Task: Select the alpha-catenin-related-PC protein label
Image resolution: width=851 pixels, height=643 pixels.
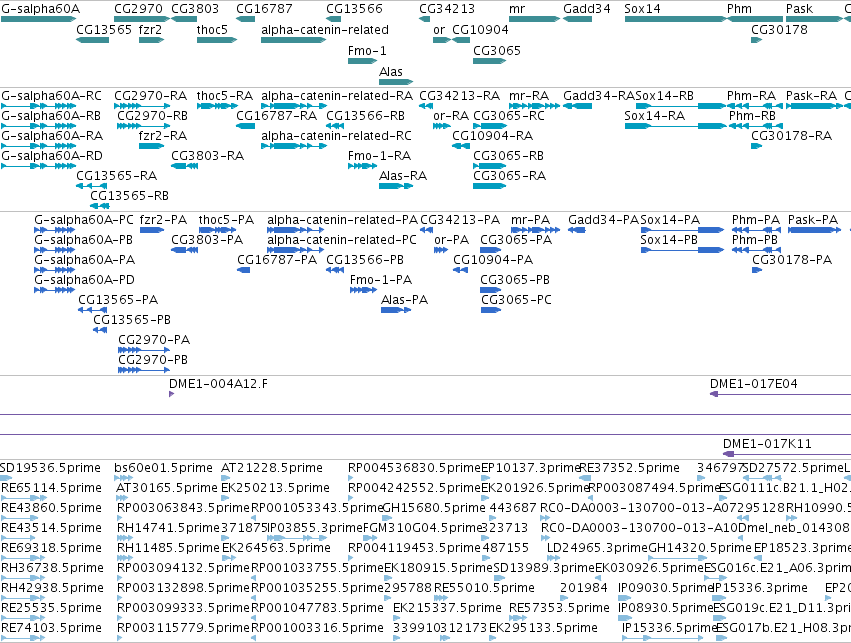Action: (342, 240)
